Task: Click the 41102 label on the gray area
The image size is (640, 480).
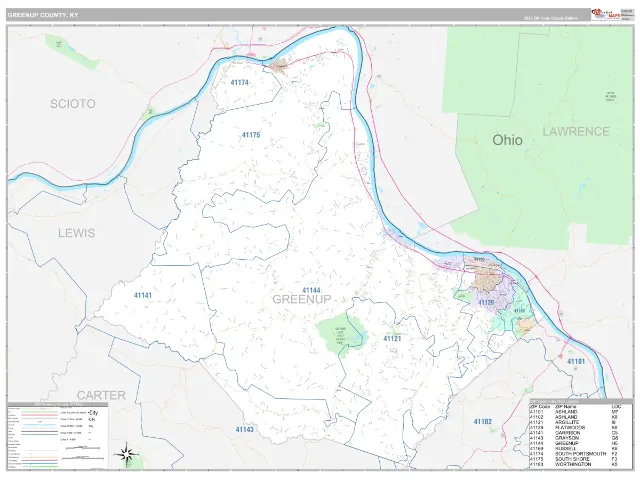Action: (483, 421)
